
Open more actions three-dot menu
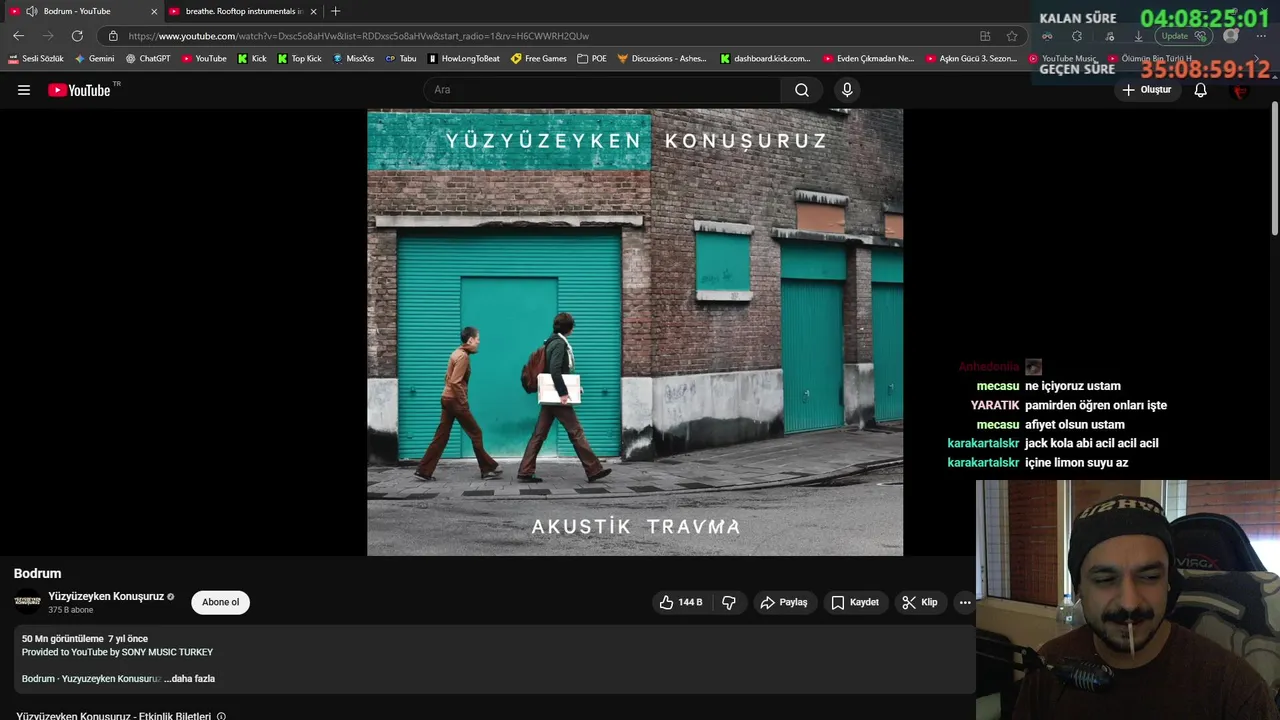coord(965,602)
